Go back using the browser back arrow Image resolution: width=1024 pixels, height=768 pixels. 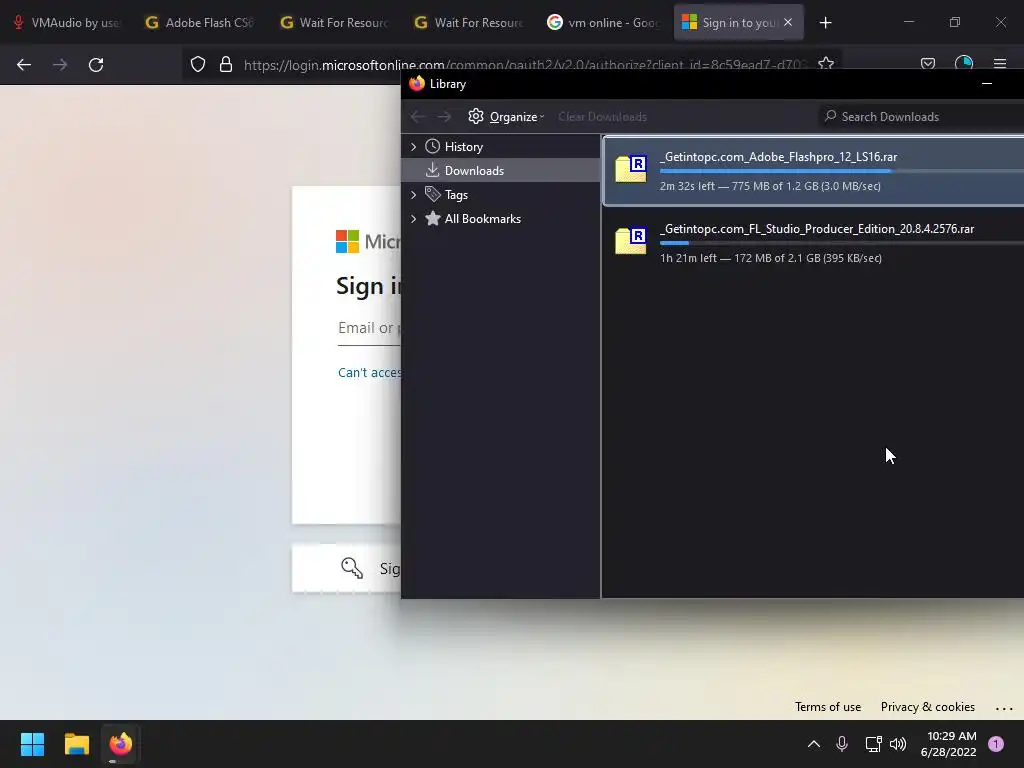coord(24,65)
